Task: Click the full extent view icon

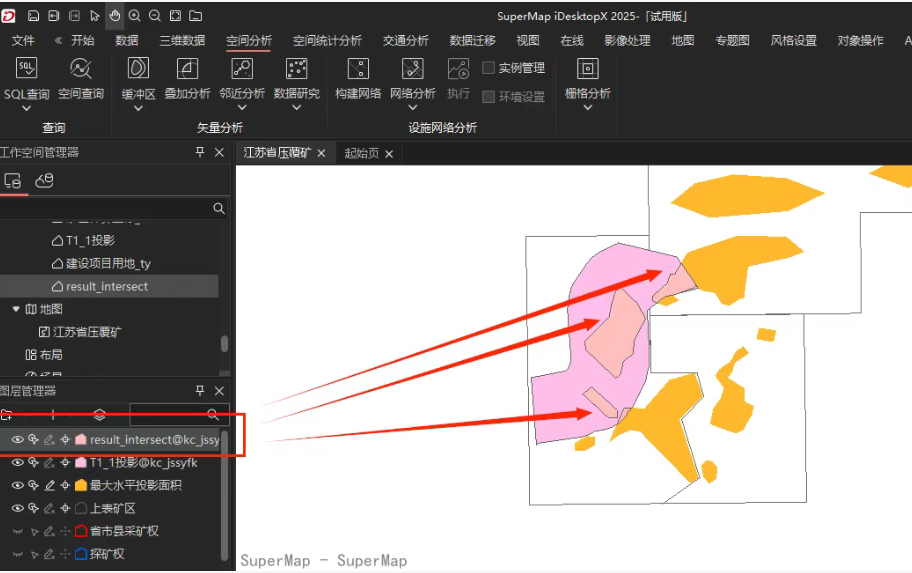Action: click(175, 16)
